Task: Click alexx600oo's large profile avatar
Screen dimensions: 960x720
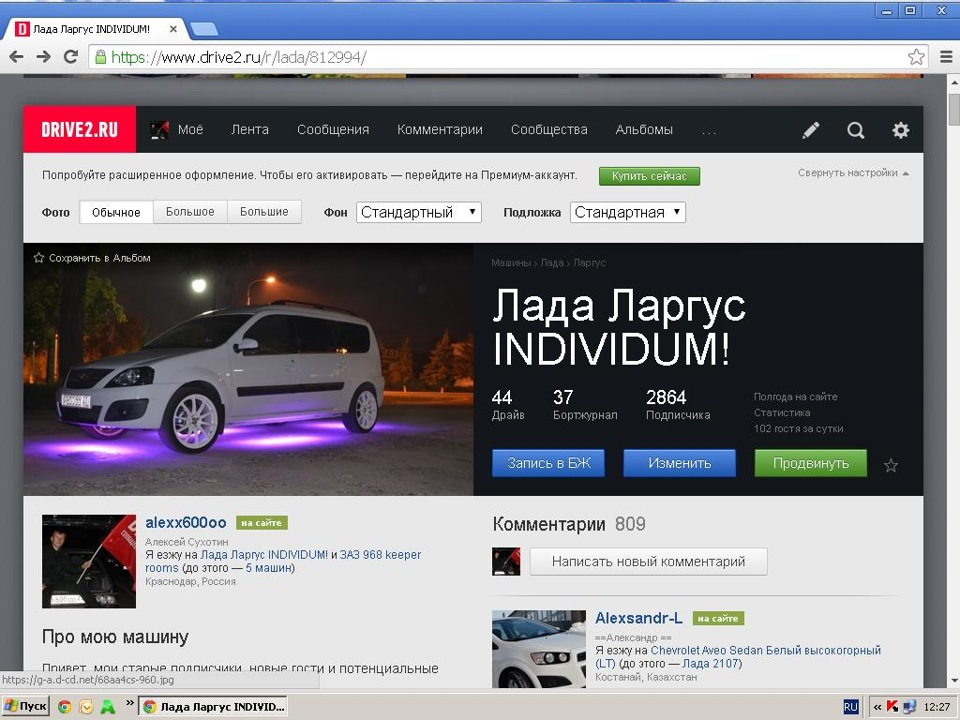Action: point(89,561)
